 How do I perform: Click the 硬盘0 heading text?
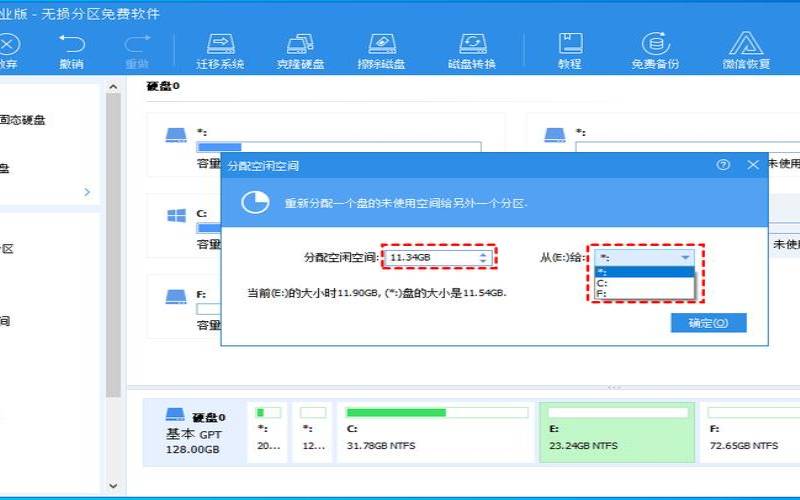(163, 86)
